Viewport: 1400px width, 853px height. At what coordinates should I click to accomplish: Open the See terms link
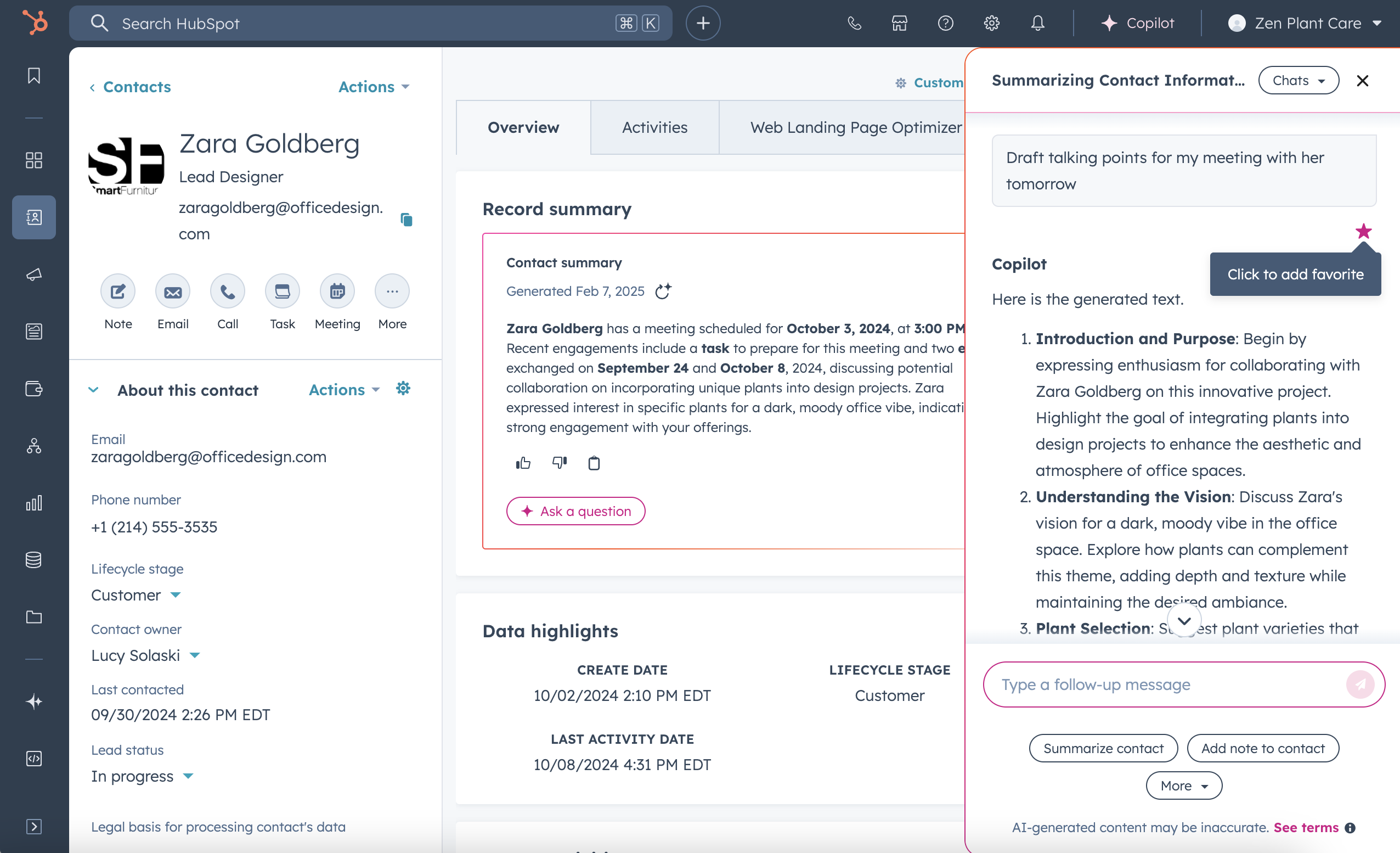tap(1306, 827)
